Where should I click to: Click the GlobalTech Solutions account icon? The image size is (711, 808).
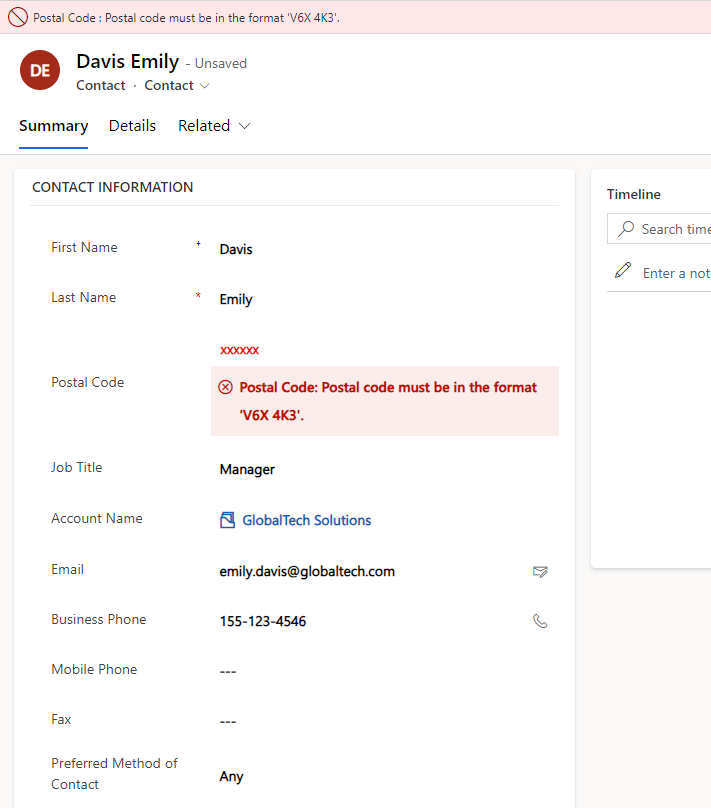coord(227,520)
